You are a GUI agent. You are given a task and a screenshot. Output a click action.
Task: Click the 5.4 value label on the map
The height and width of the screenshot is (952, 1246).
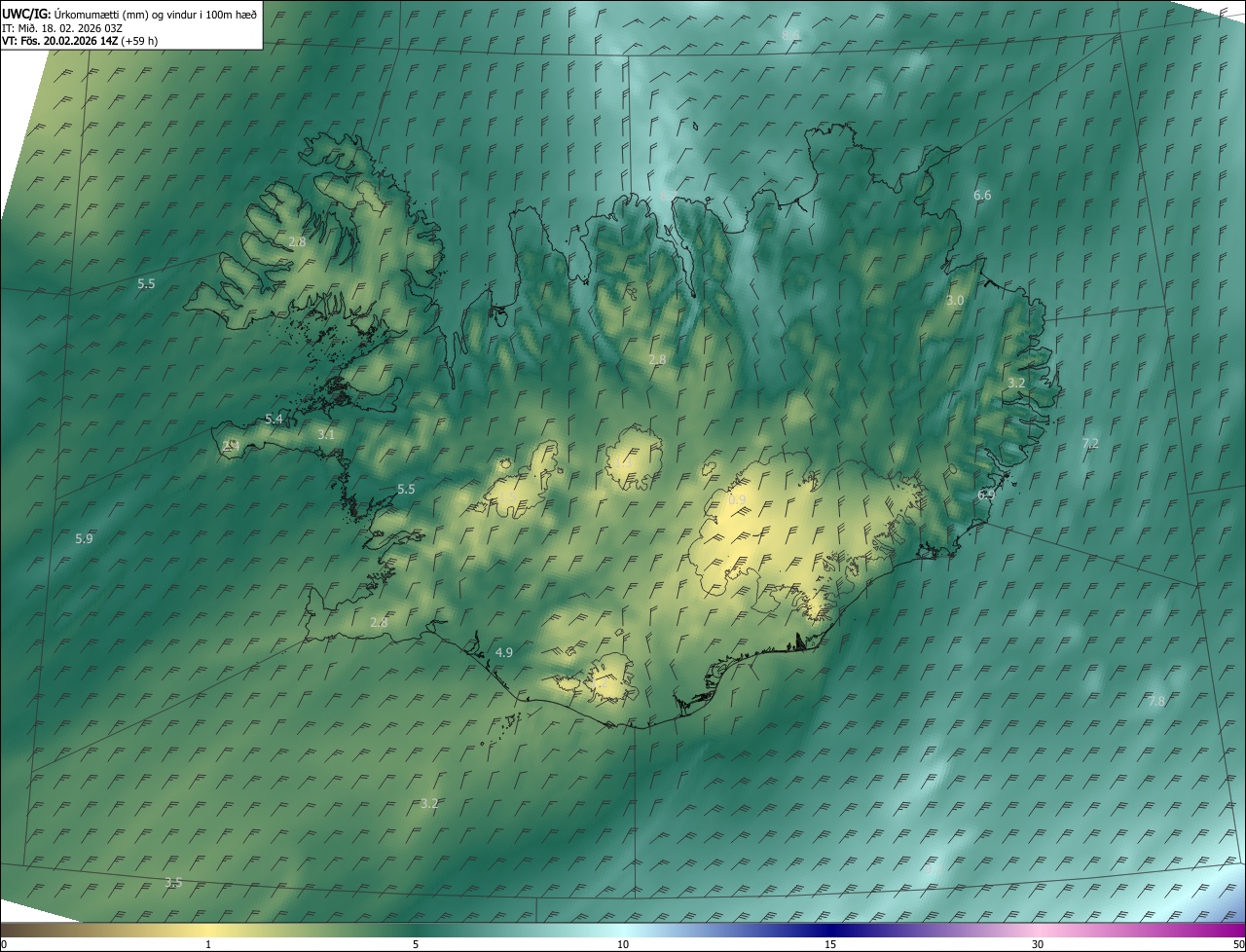(274, 419)
